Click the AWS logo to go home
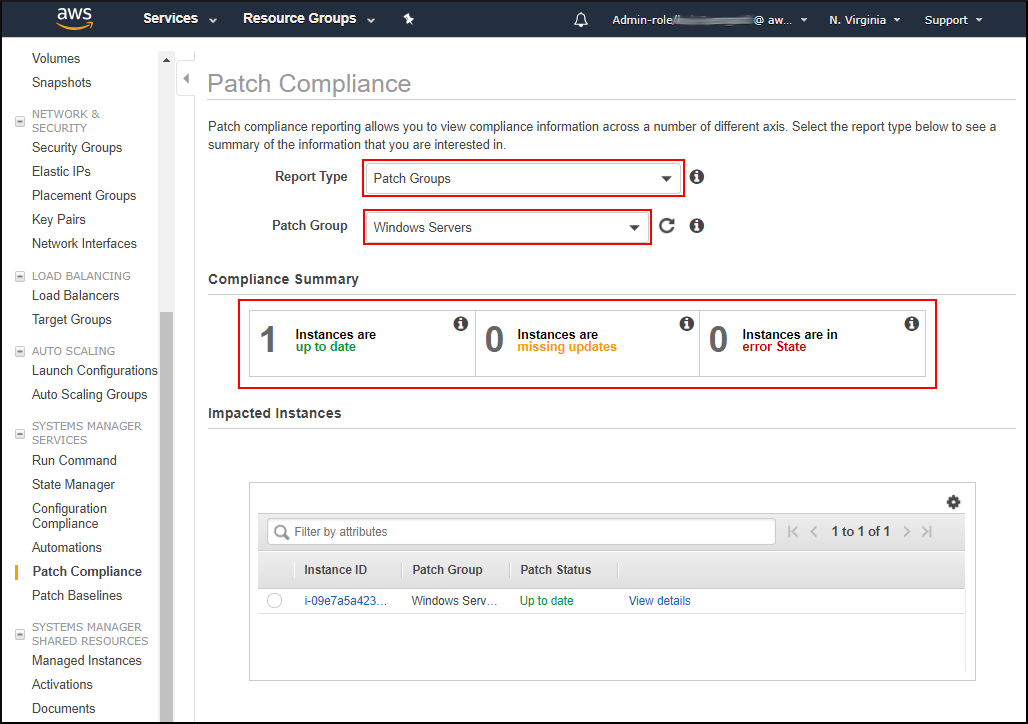This screenshot has width=1028, height=724. [x=74, y=19]
